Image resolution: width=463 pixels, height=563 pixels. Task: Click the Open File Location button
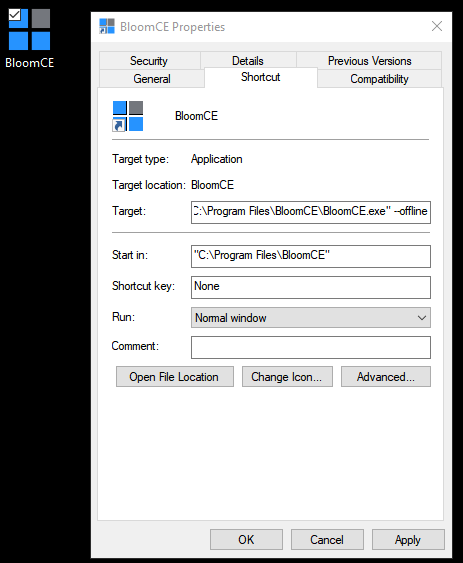tap(175, 377)
